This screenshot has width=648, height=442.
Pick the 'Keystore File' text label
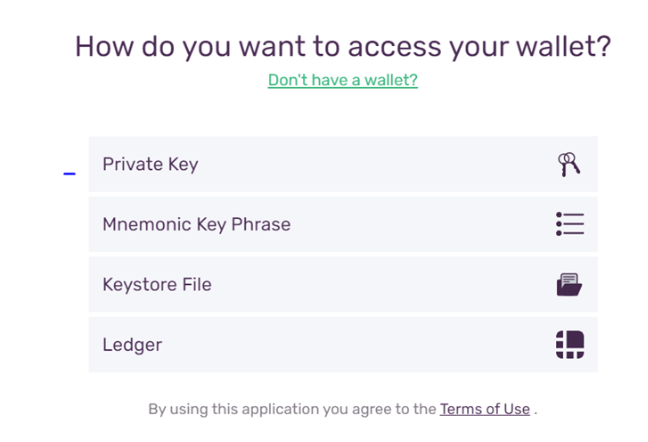(157, 285)
